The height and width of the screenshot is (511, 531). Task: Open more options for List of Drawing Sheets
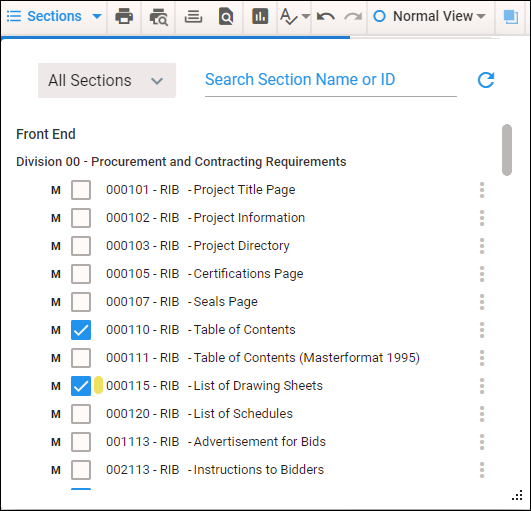coord(482,386)
